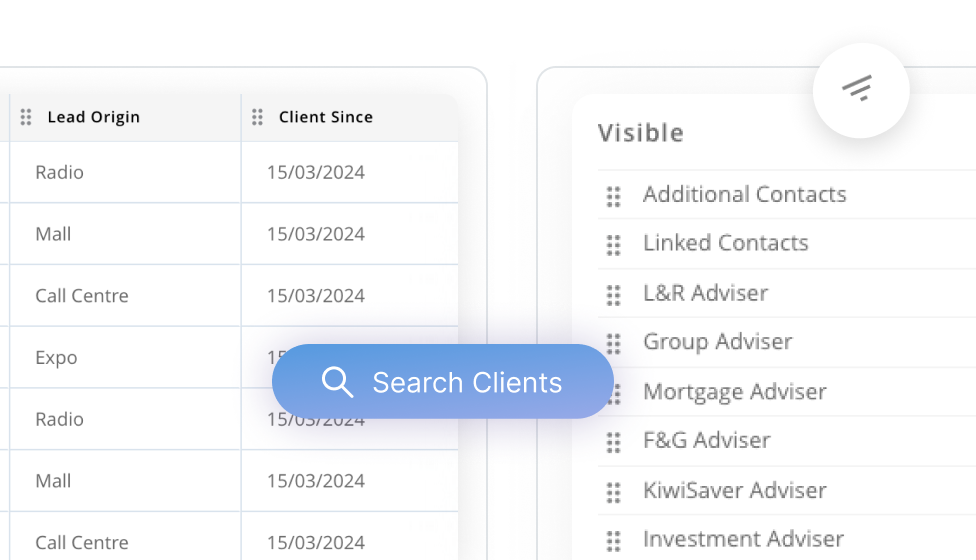Open the filter icon round button
976x560 pixels.
(861, 90)
